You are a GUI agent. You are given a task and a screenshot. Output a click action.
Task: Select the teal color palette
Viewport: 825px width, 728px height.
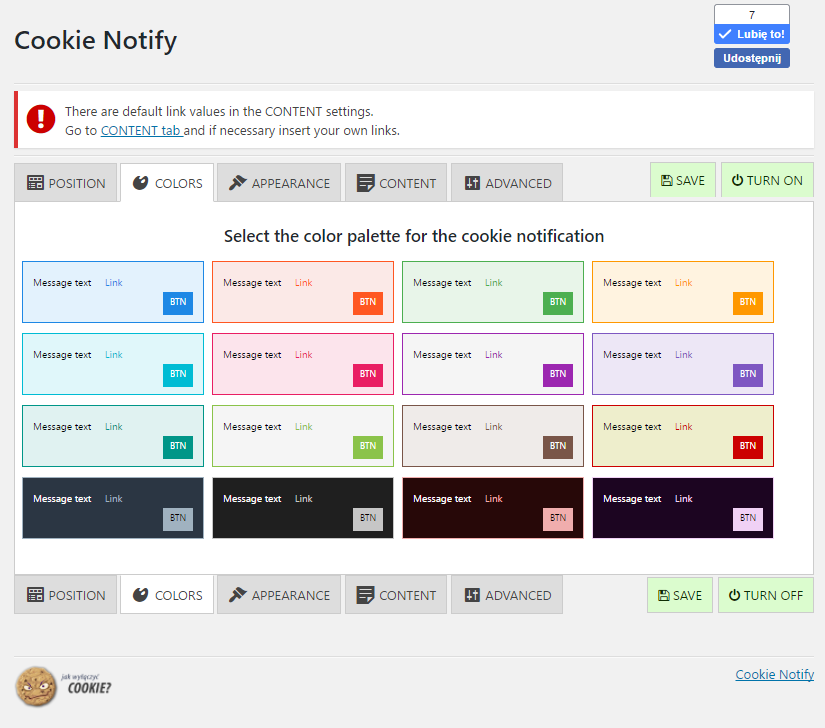113,436
